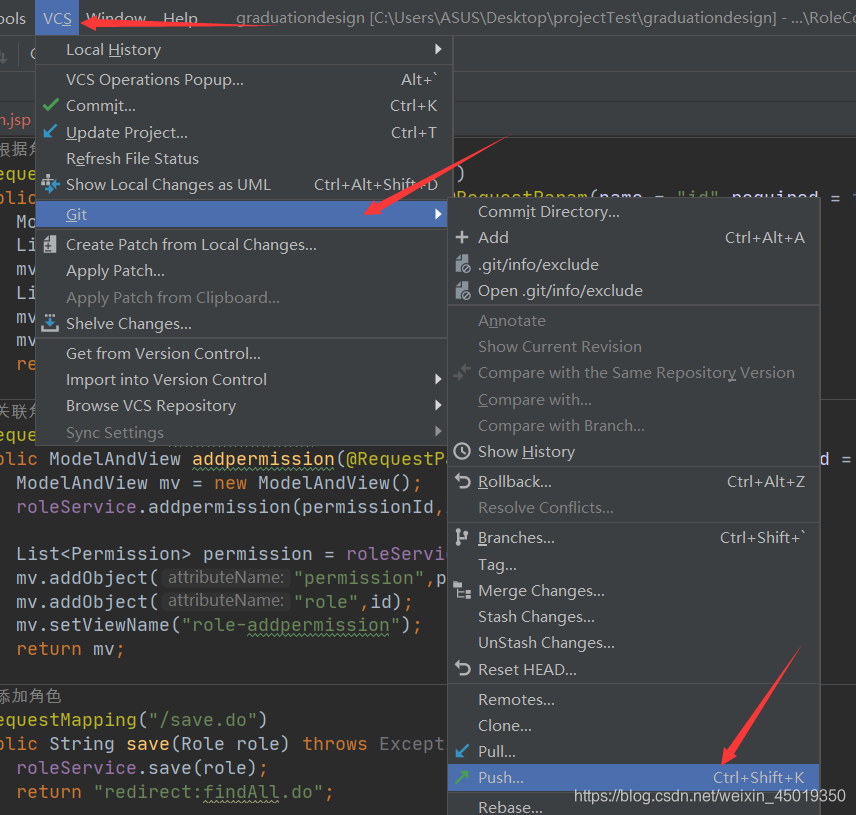Click the Show Local Changes as UML icon
This screenshot has height=815, width=856.
(50, 184)
